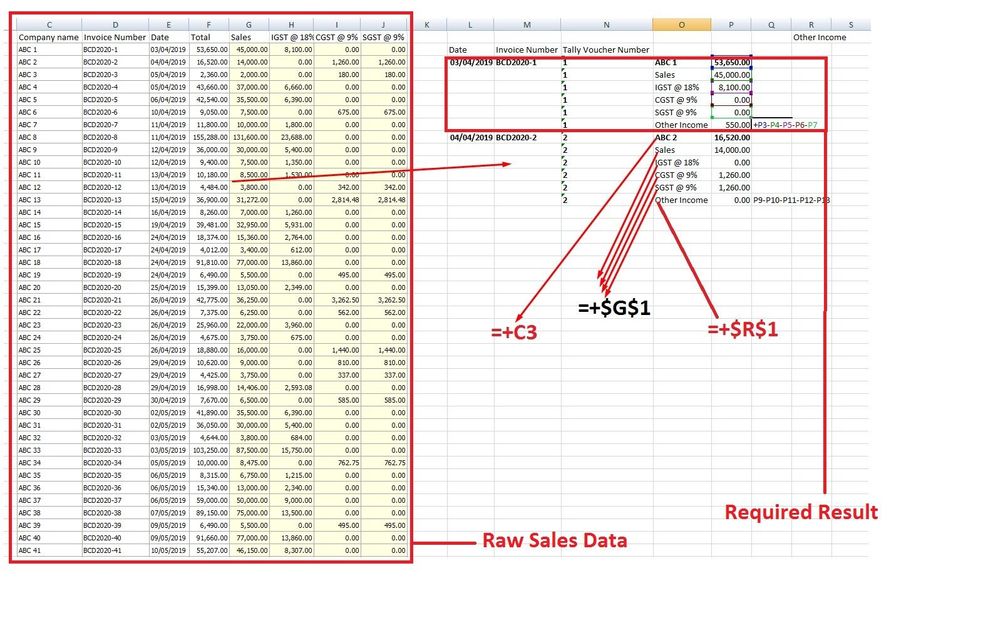
Task: Click the '762.75' value in the CGST column
Action: tap(337, 463)
